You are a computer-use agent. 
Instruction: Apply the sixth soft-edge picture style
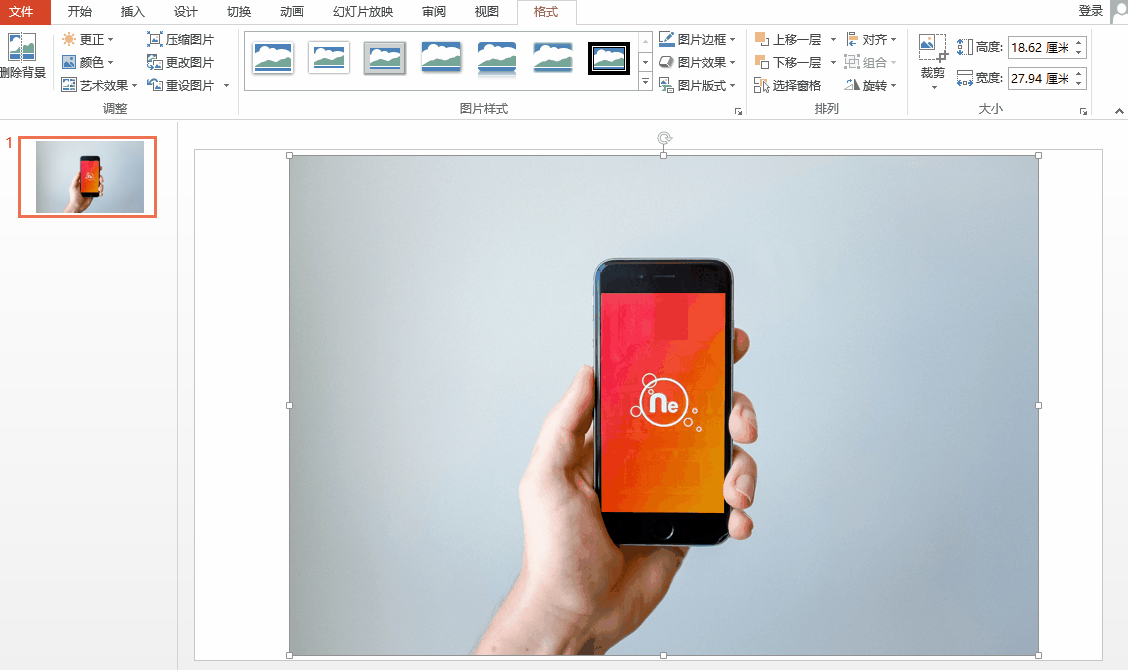[553, 58]
